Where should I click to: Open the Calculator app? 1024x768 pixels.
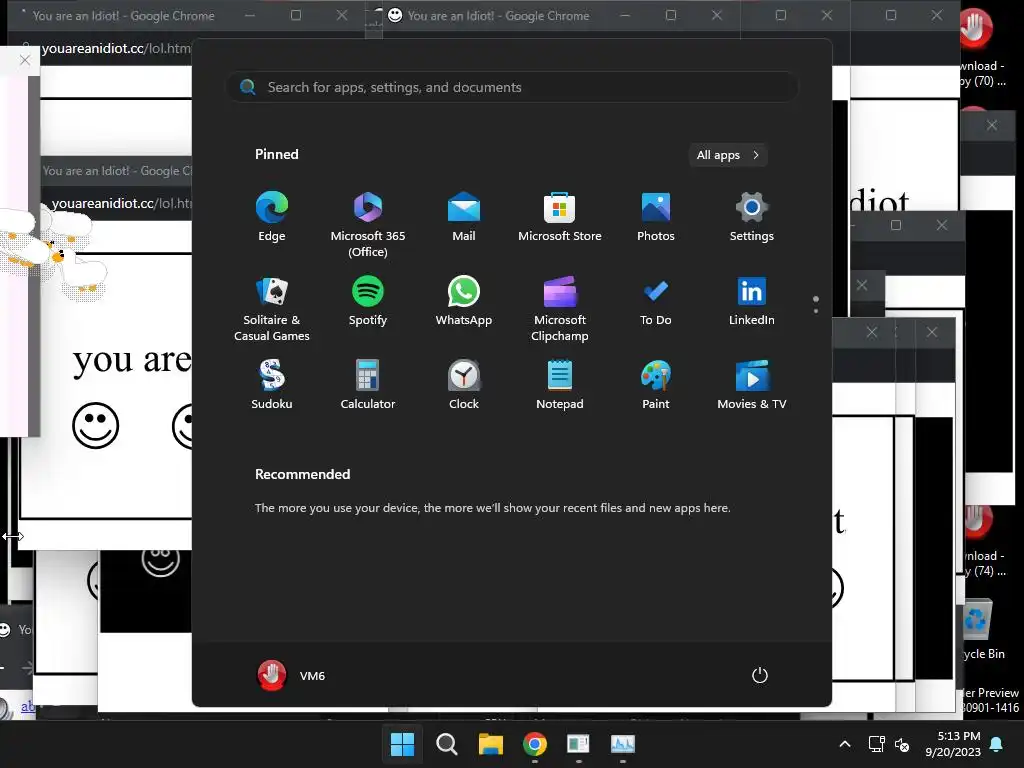pyautogui.click(x=368, y=385)
